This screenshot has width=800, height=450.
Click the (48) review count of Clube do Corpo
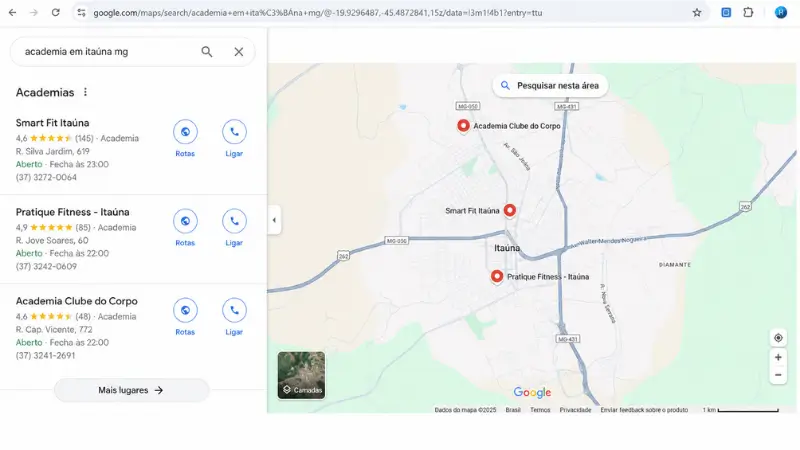(x=83, y=317)
